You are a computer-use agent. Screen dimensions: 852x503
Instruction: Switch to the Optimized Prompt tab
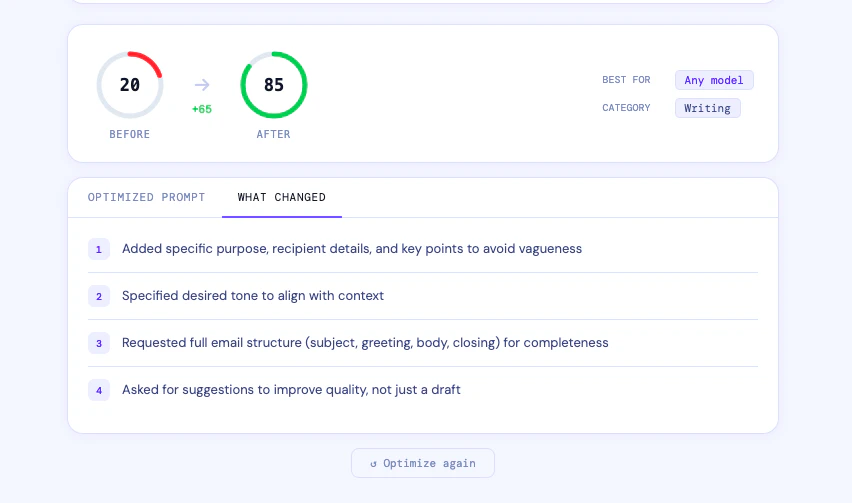click(146, 197)
